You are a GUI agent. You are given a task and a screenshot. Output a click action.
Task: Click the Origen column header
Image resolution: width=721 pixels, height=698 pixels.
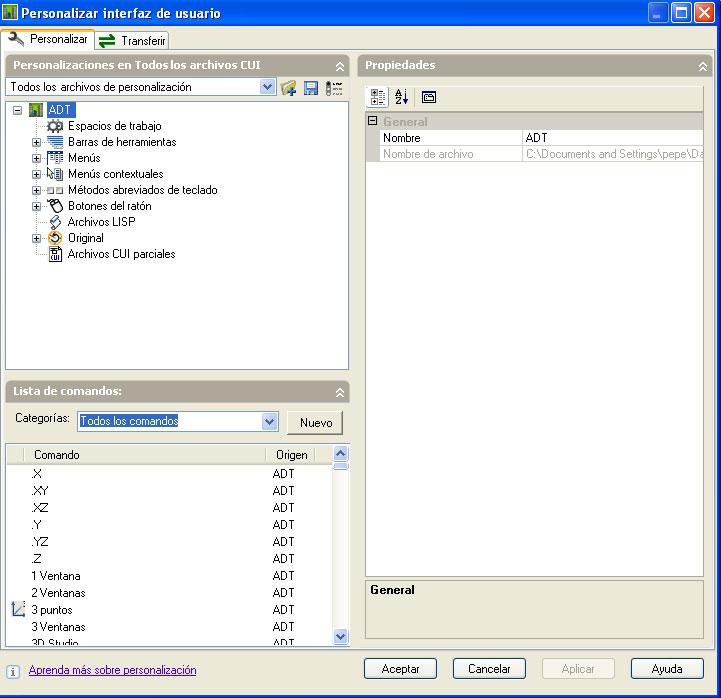(x=291, y=455)
